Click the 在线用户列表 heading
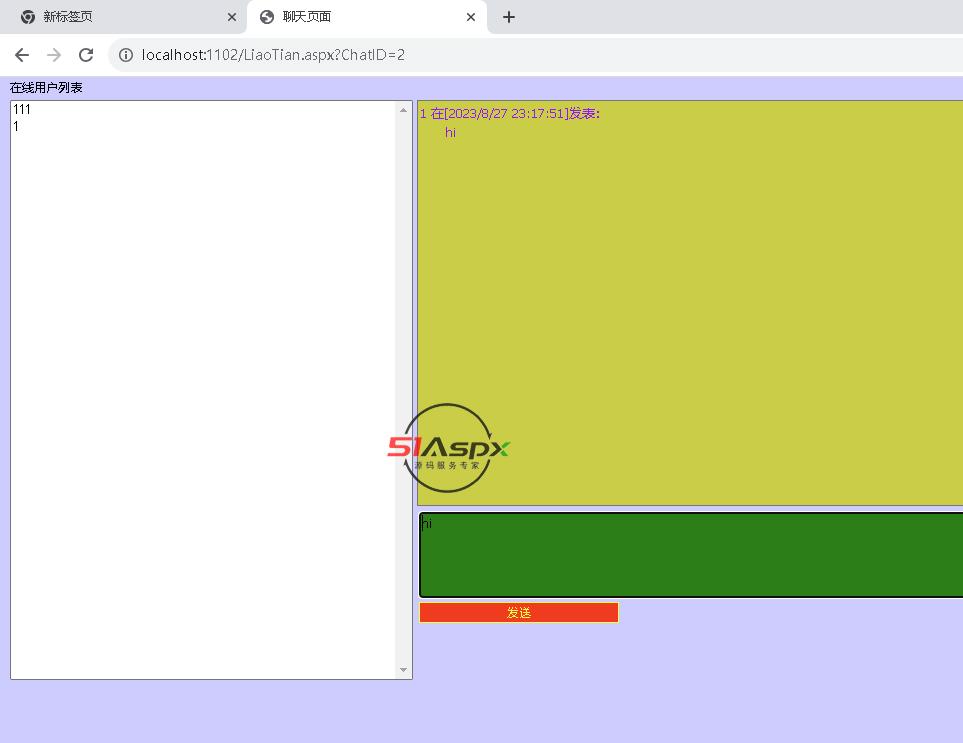 46,88
